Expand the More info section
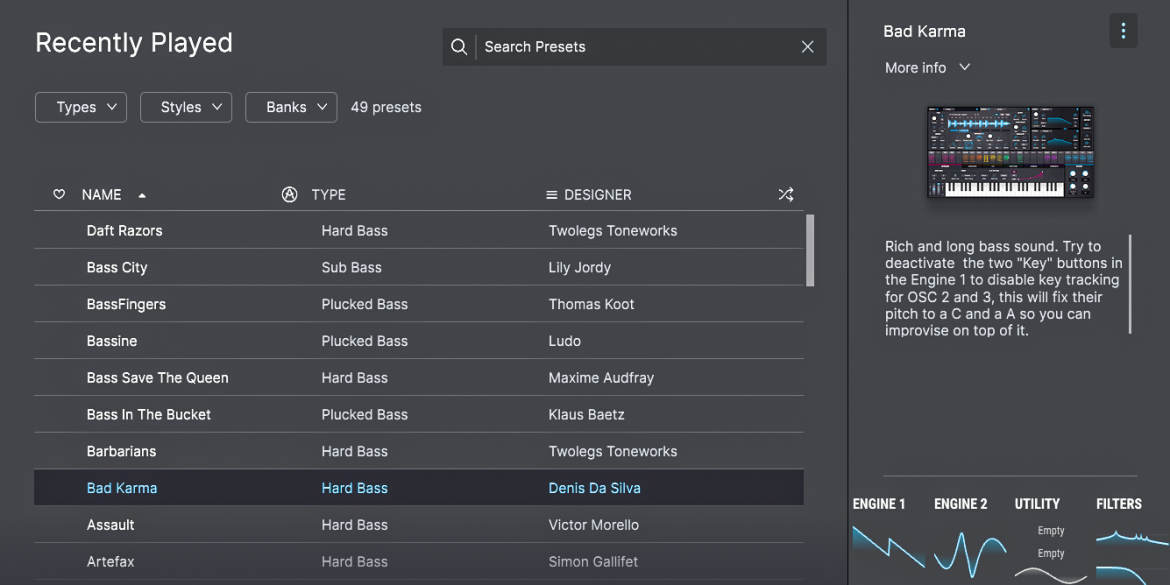Screen dimensions: 1170x585 (x=927, y=68)
